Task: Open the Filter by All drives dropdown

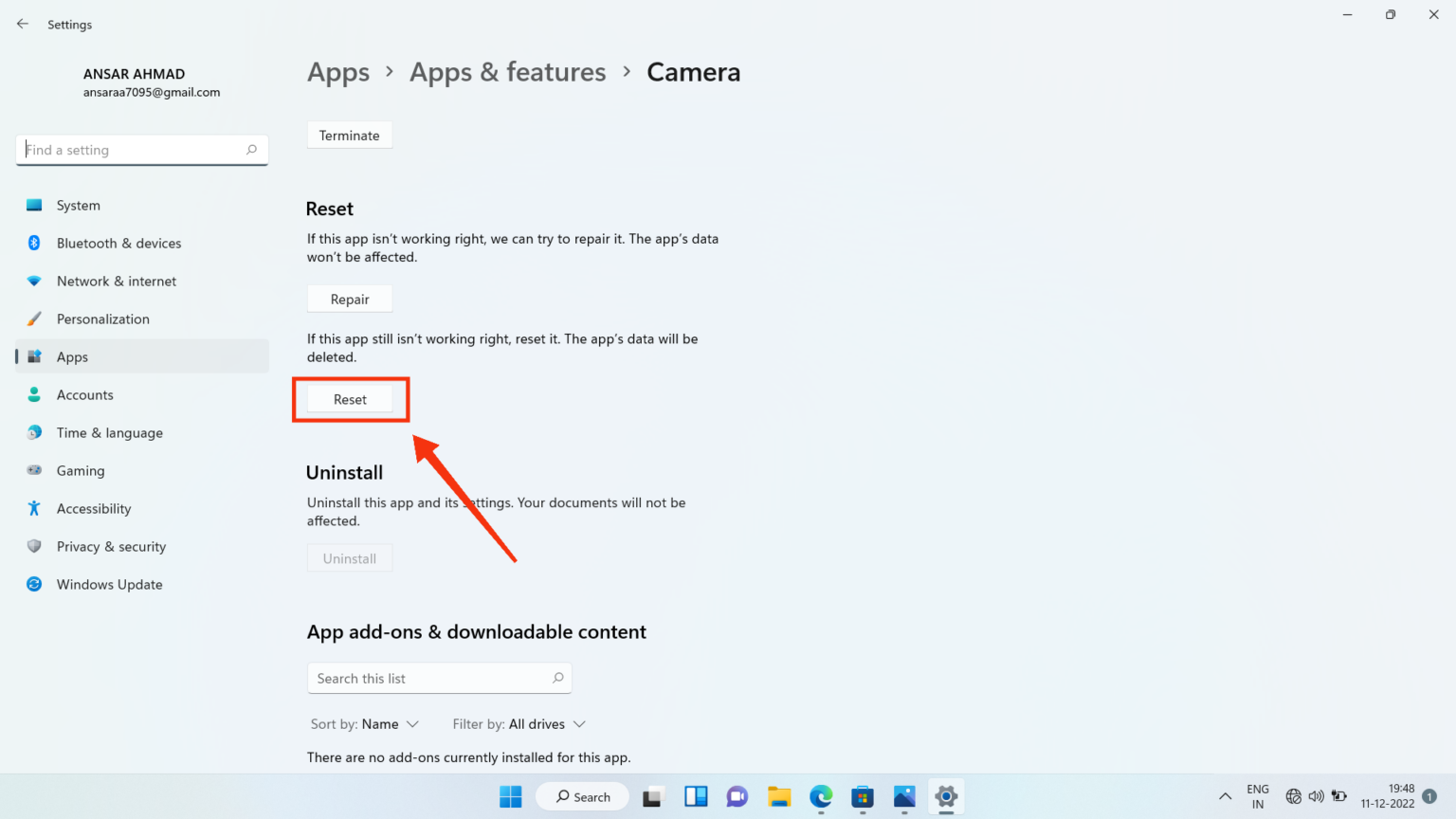Action: (x=519, y=723)
